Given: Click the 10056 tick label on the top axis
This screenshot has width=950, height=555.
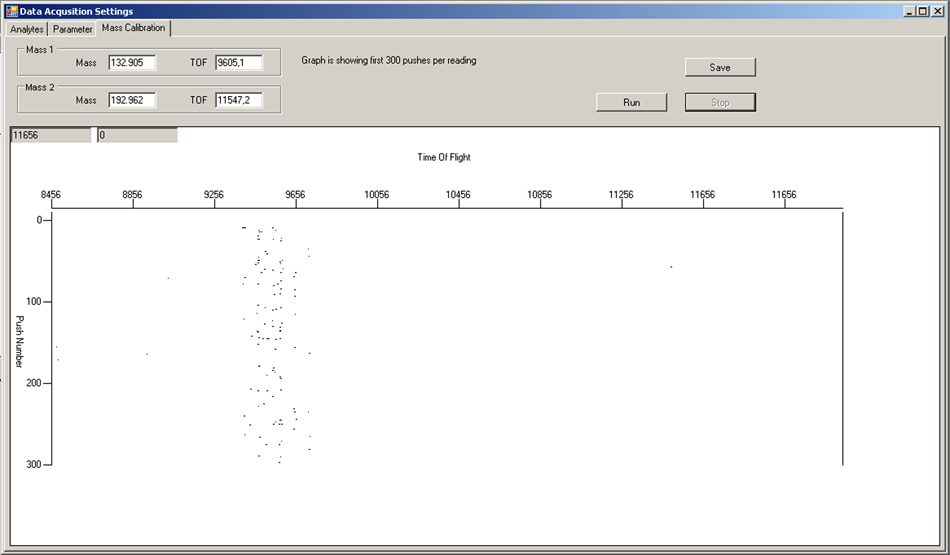Looking at the screenshot, I should (x=376, y=194).
